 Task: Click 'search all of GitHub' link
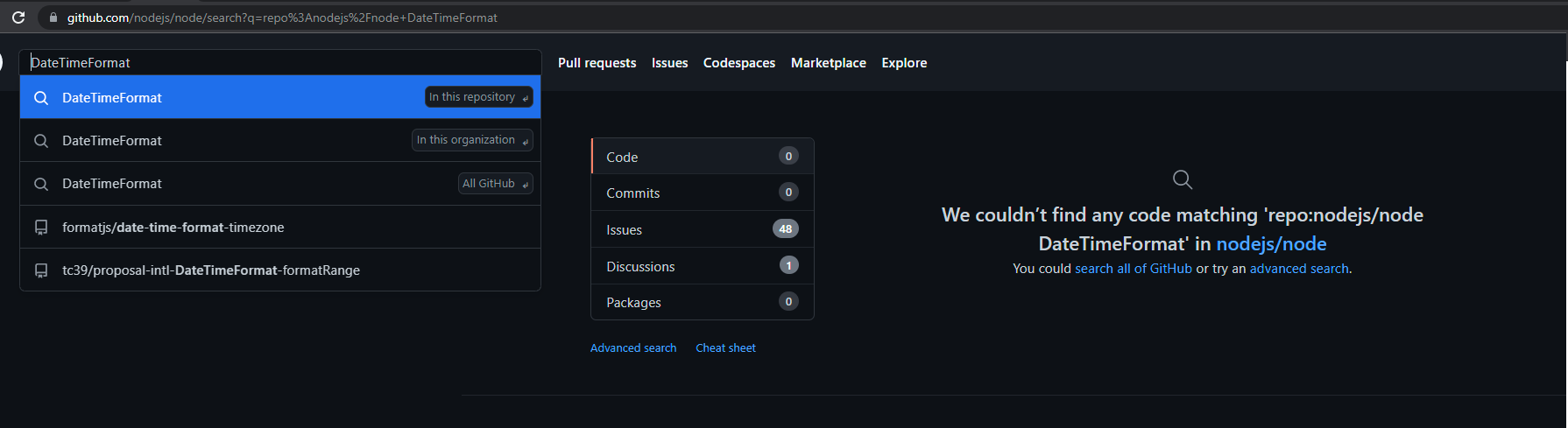pos(1134,269)
